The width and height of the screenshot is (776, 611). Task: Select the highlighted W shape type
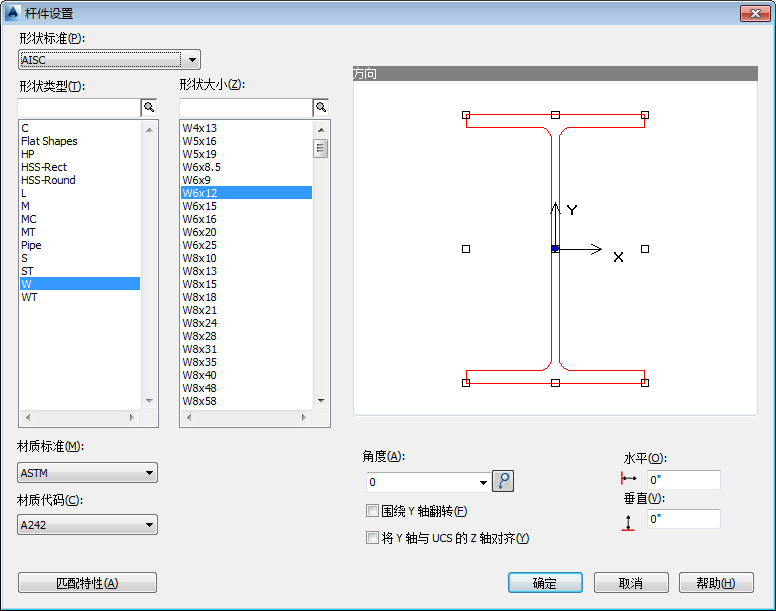(80, 284)
